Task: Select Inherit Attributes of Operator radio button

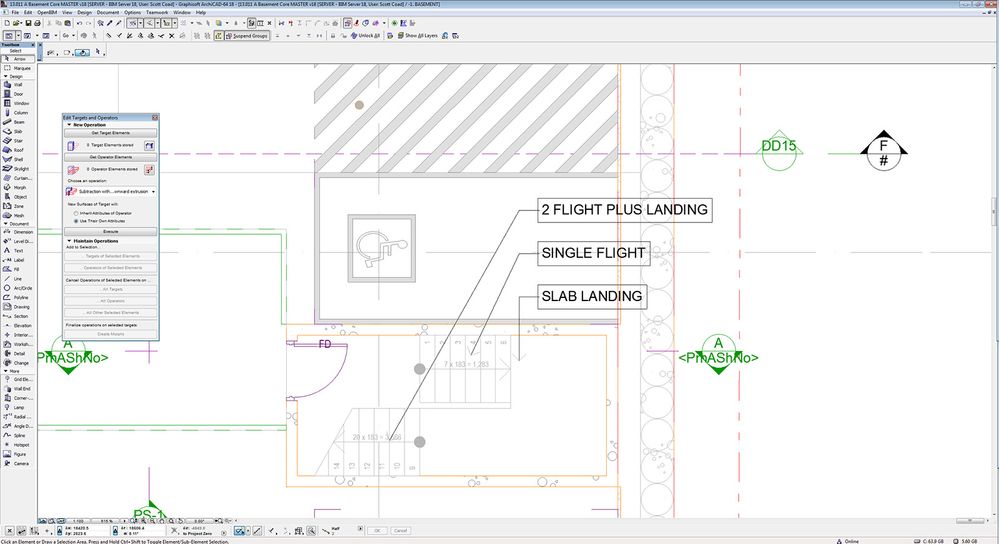Action: pos(76,213)
